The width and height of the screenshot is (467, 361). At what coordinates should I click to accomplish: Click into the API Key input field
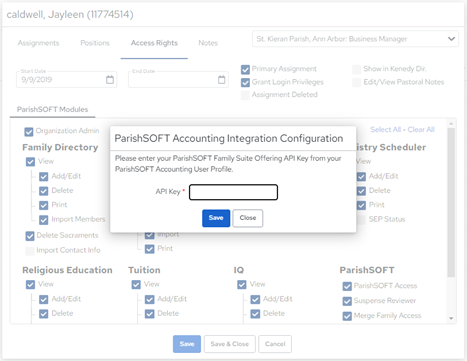pyautogui.click(x=233, y=192)
